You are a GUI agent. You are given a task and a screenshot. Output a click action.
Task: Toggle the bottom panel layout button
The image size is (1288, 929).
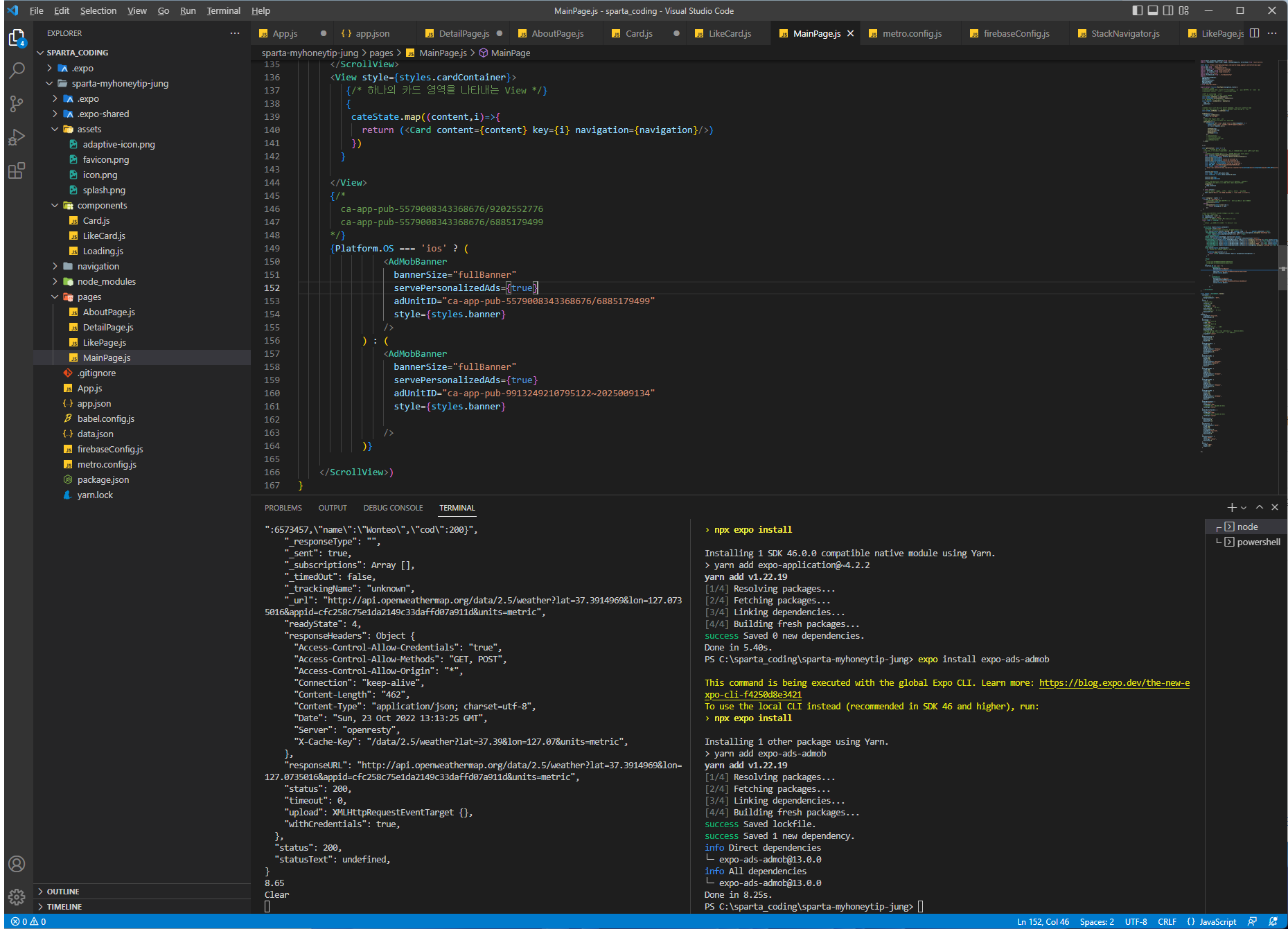(1153, 10)
